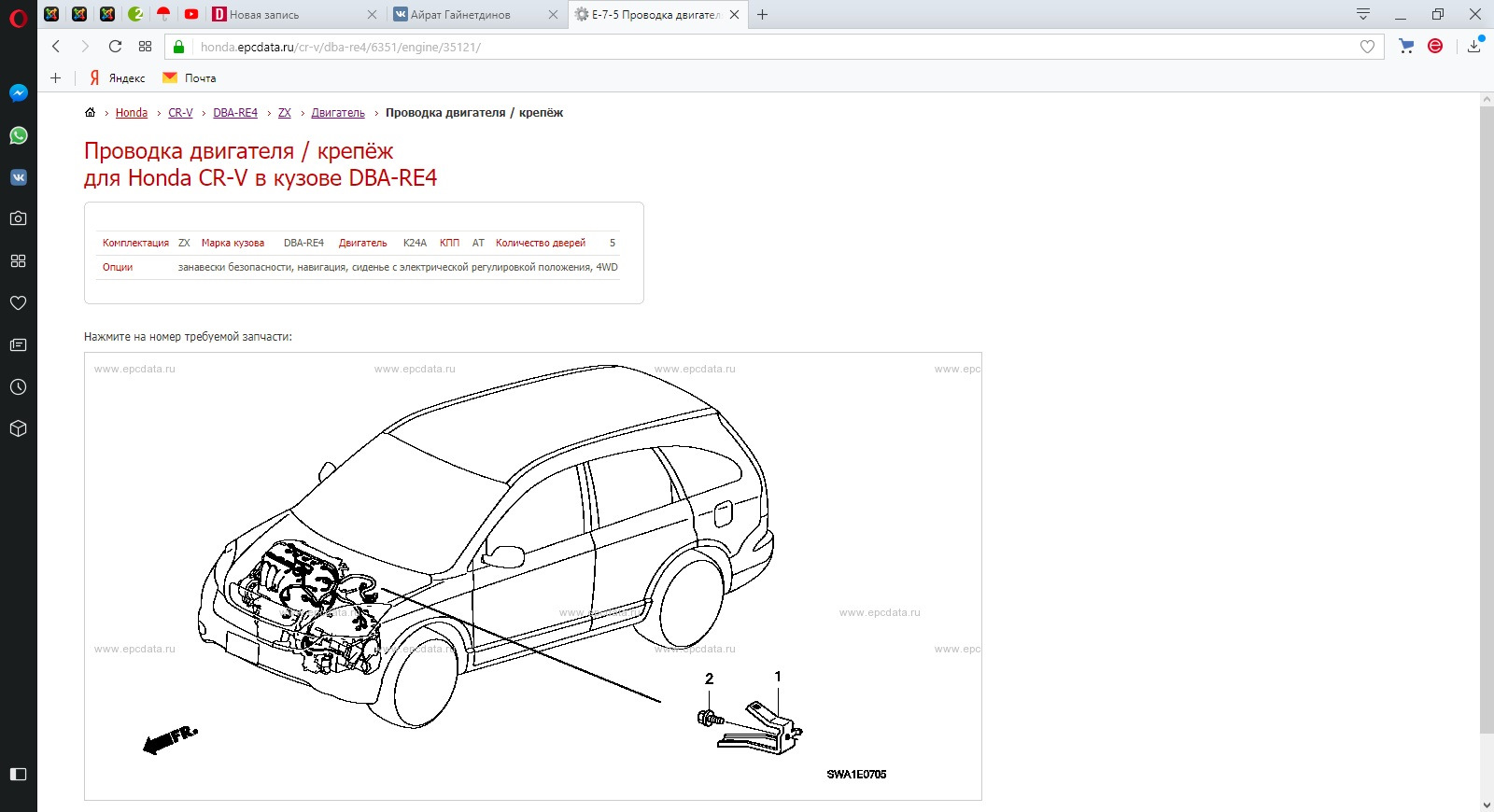Go back to the previous page
Viewport: 1494px width, 812px height.
(x=56, y=47)
